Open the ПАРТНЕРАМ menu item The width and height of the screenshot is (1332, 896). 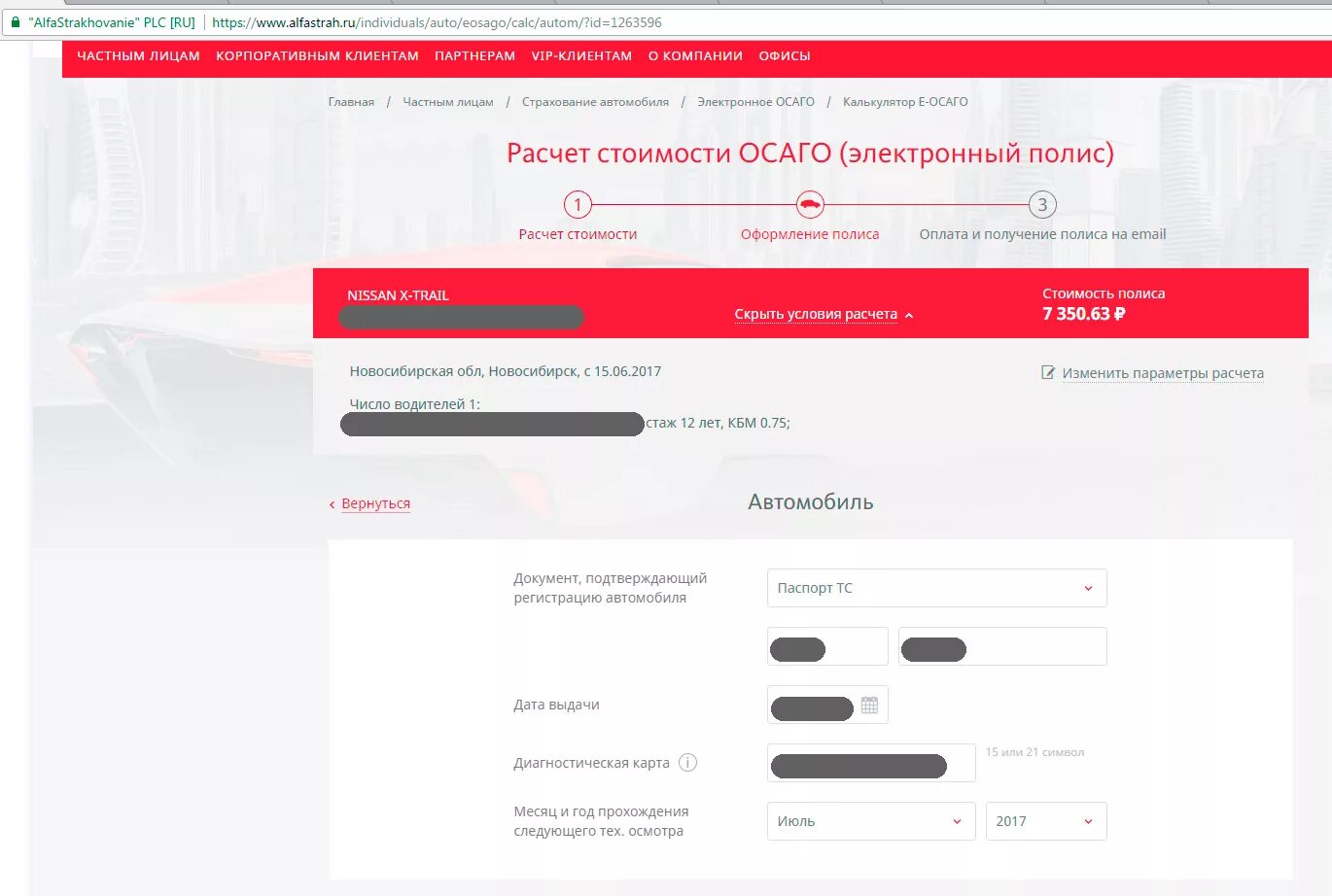[x=474, y=56]
